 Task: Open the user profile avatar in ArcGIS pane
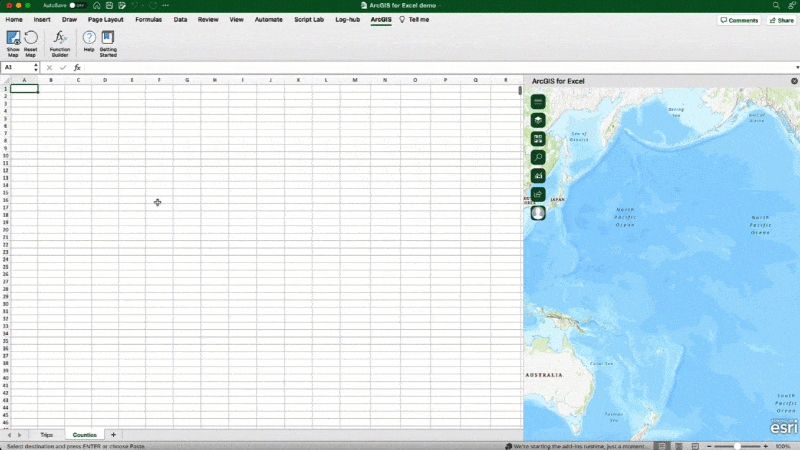(x=538, y=213)
